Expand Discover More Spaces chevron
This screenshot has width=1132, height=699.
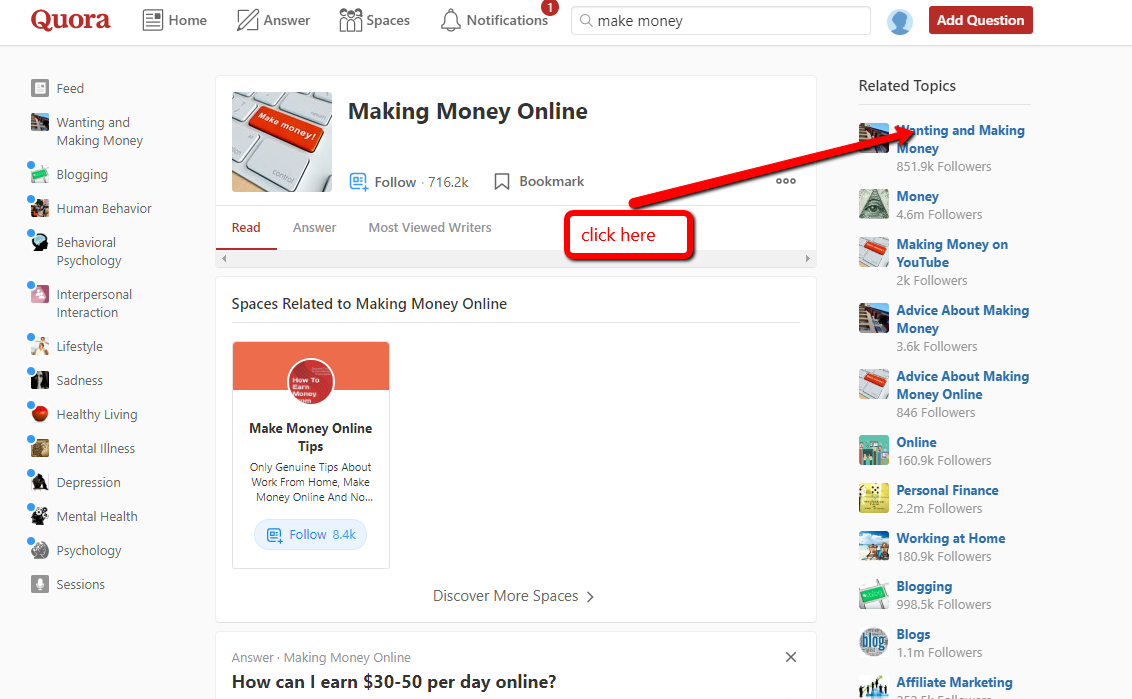click(x=591, y=596)
